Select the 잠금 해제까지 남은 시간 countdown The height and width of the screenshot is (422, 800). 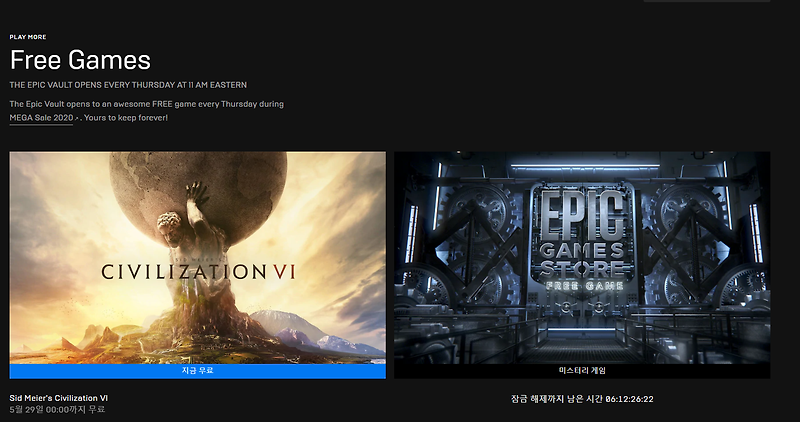coord(582,399)
